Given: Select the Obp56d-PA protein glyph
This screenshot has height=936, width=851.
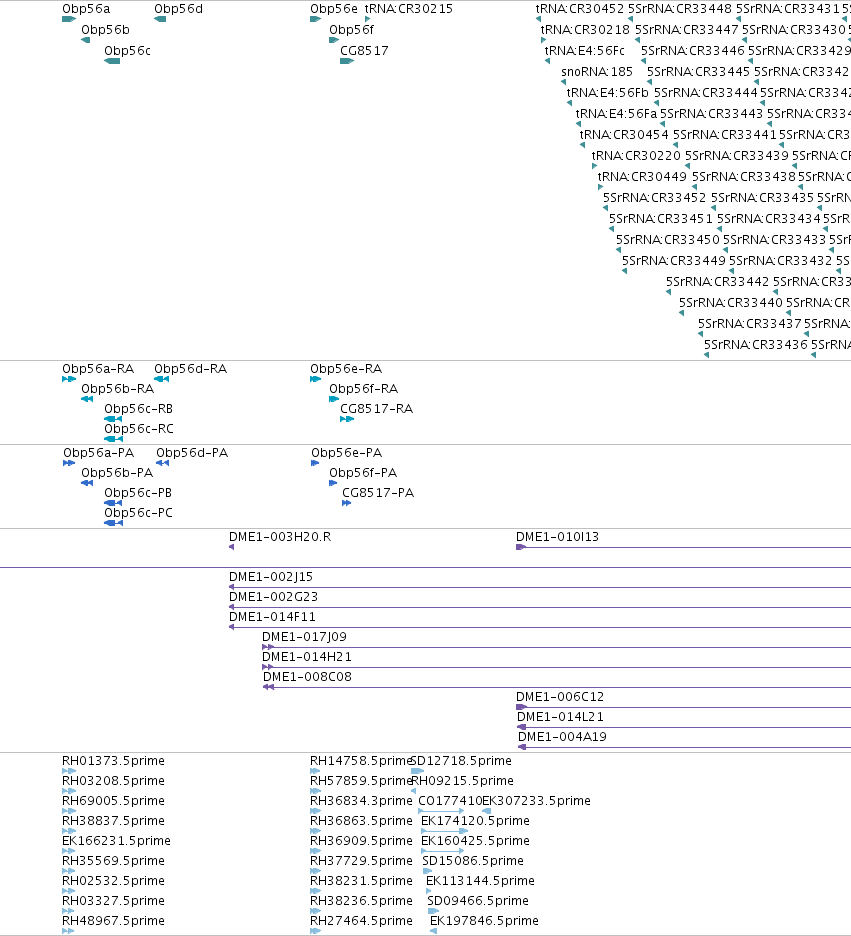Looking at the screenshot, I should coord(162,463).
